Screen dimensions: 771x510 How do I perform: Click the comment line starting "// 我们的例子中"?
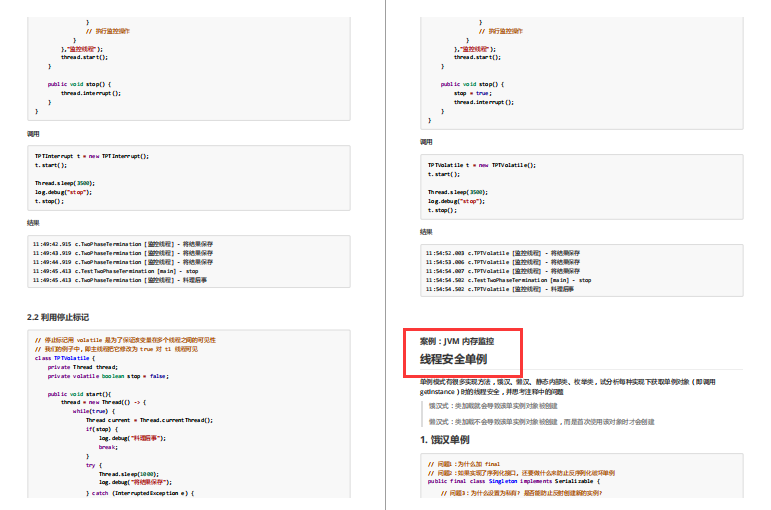click(x=117, y=349)
